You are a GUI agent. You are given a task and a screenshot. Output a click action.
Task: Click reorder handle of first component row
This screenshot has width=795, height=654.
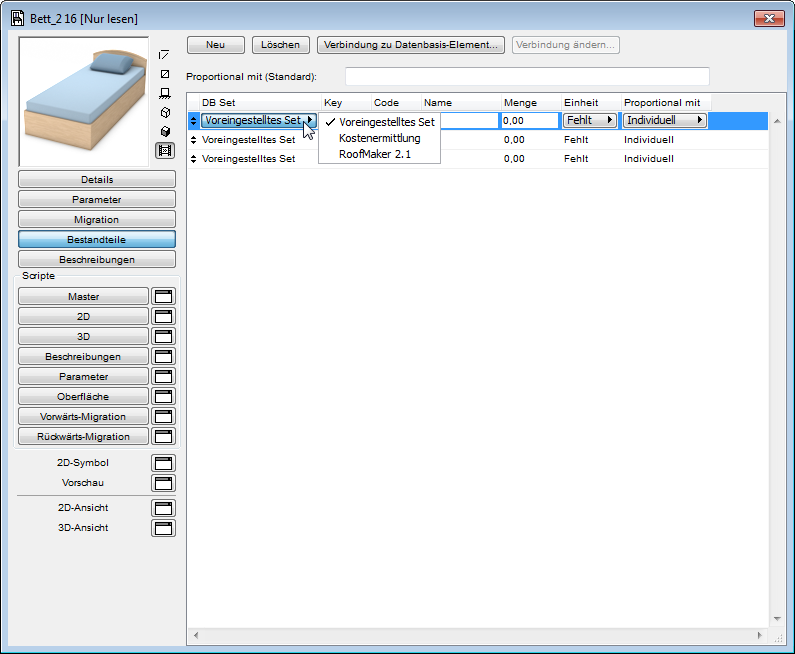tap(193, 121)
